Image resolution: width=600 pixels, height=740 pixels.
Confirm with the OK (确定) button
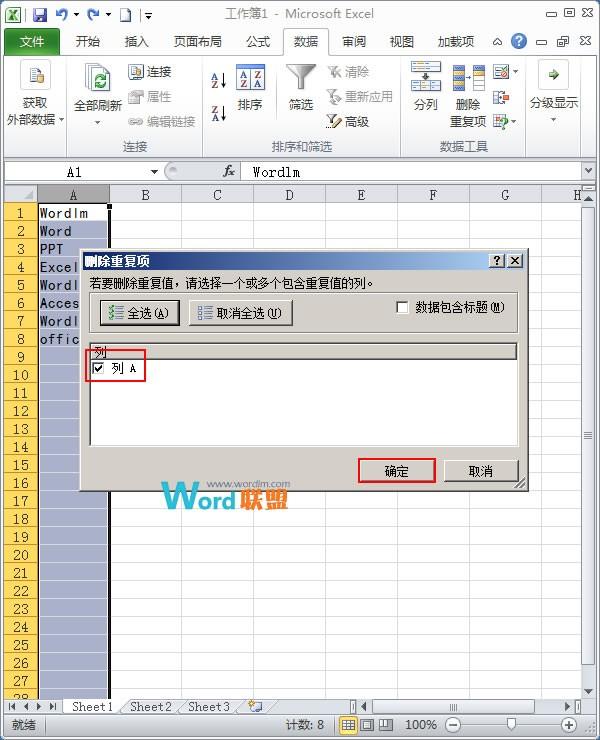[397, 471]
